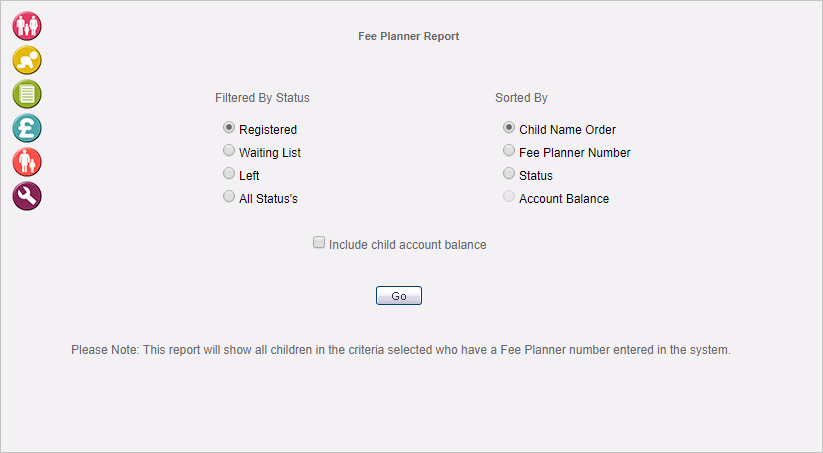Click the Go button

pos(399,296)
